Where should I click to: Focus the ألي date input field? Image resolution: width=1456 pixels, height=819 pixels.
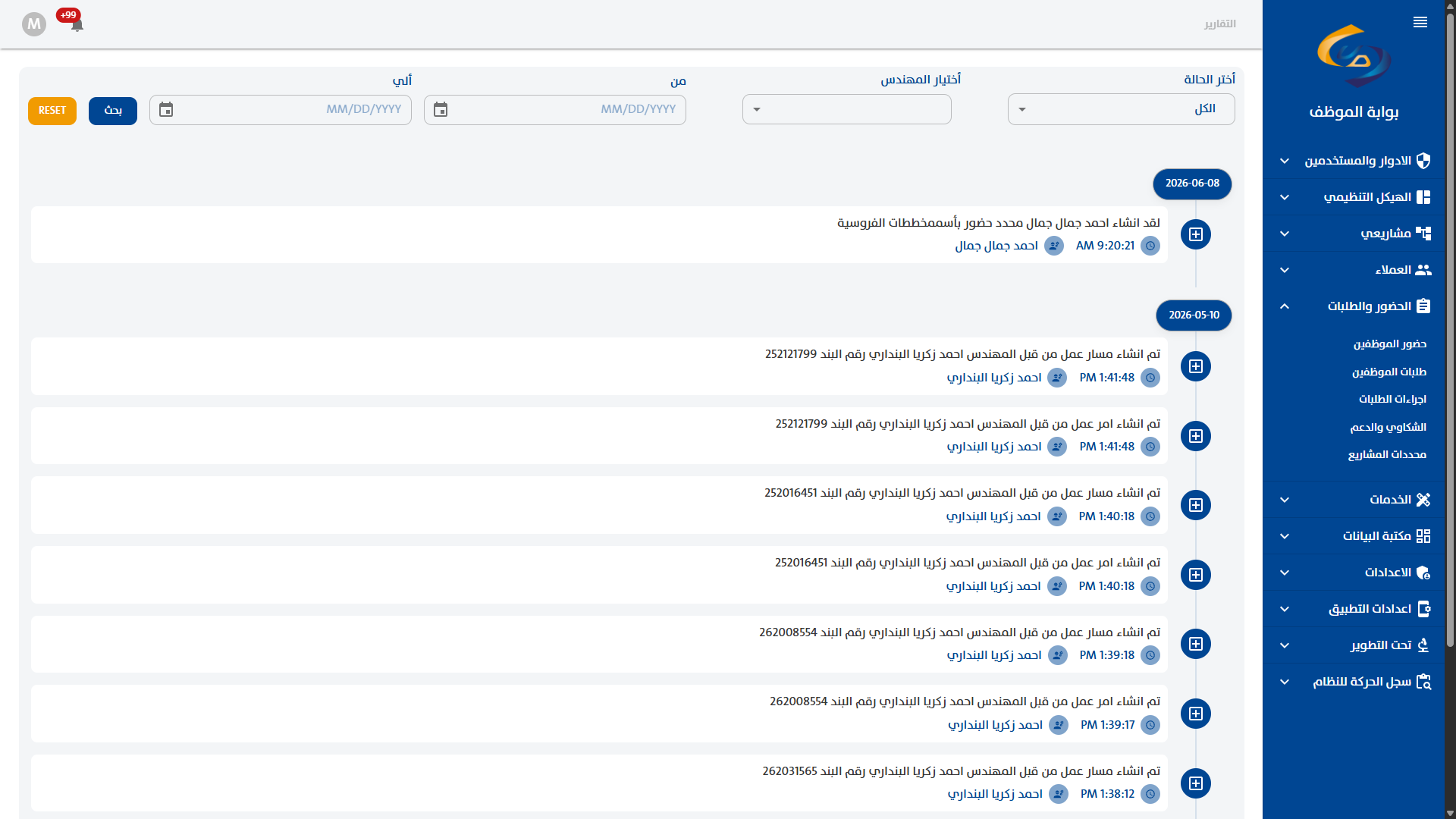281,110
